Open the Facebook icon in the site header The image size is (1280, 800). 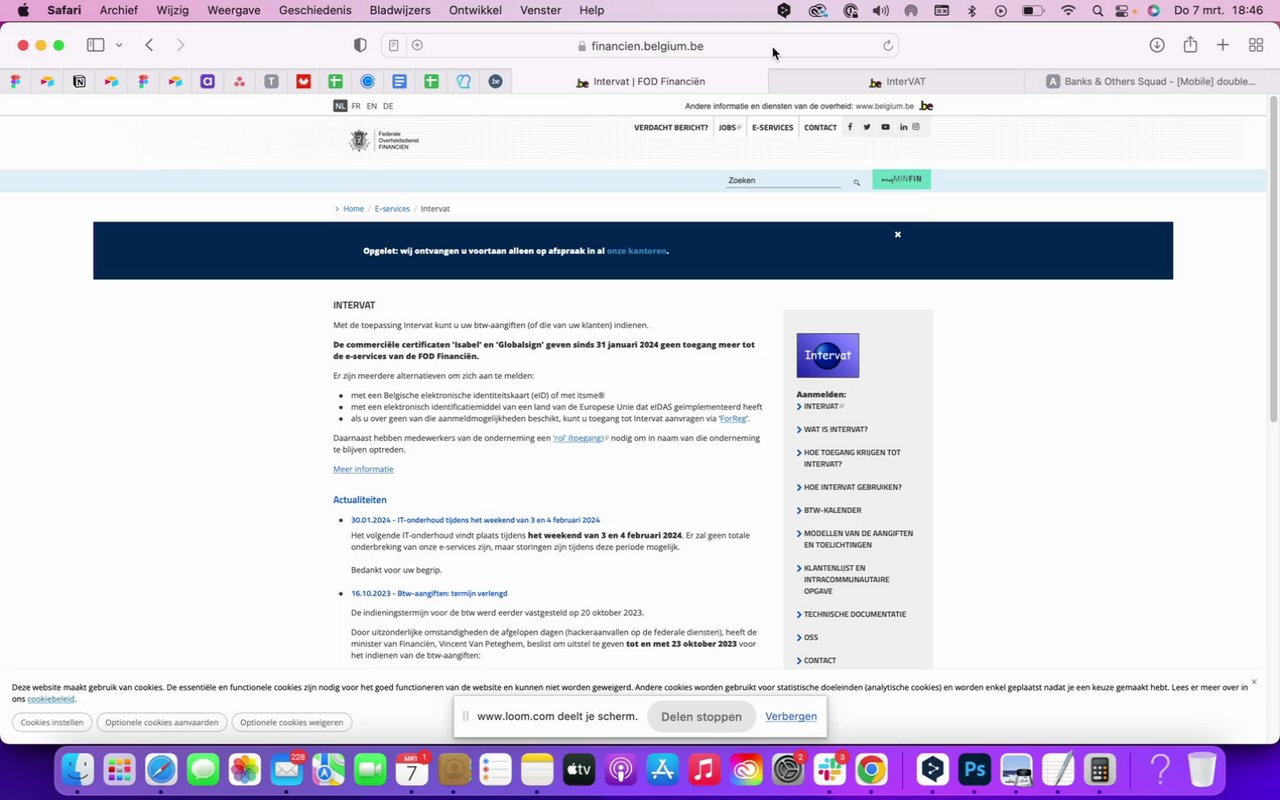coord(850,127)
